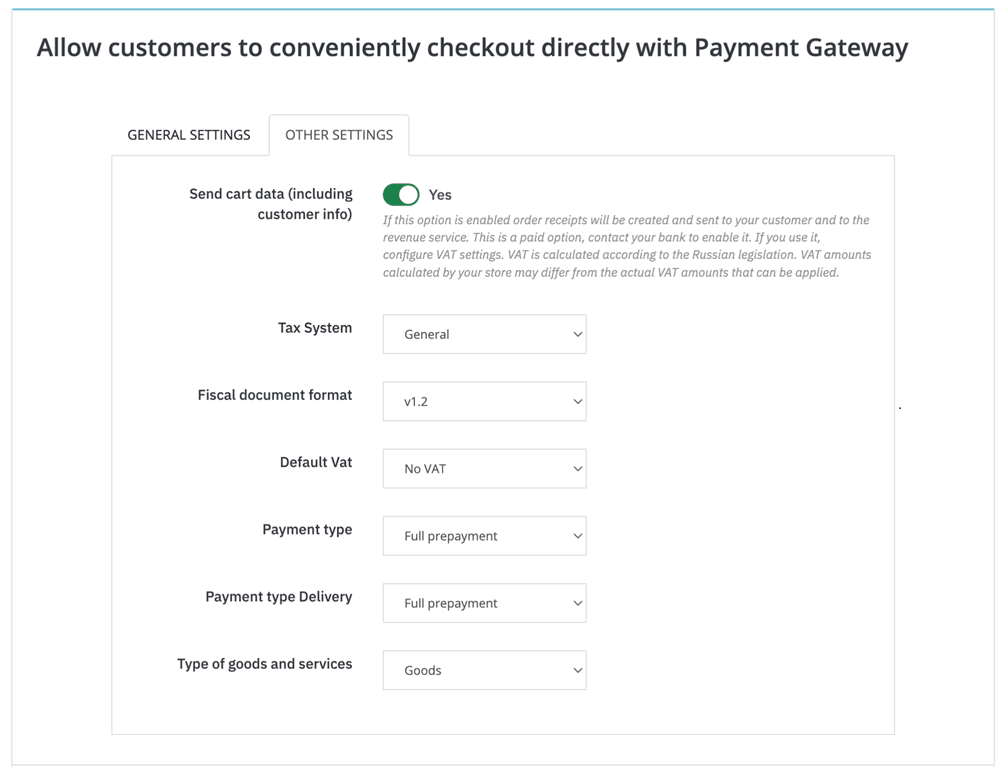Switch to the General Settings tab
1000x767 pixels.
pyautogui.click(x=189, y=135)
